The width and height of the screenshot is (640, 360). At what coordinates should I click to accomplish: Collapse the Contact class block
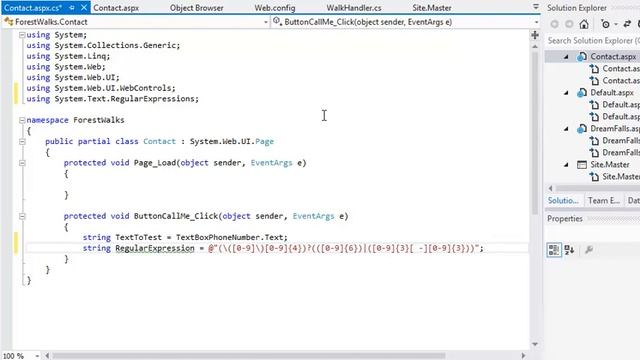[22, 142]
